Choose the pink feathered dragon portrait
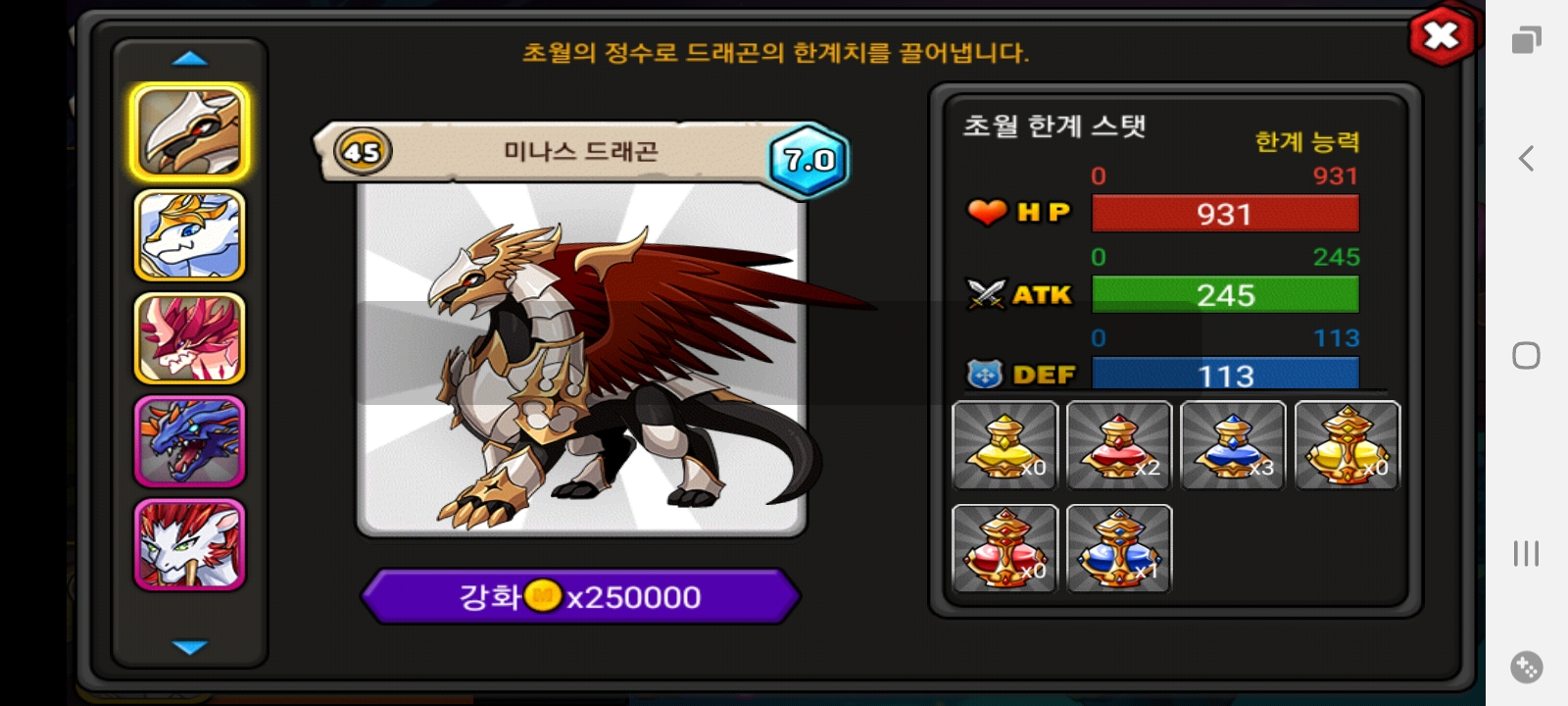This screenshot has height=706, width=1568. coord(189,338)
